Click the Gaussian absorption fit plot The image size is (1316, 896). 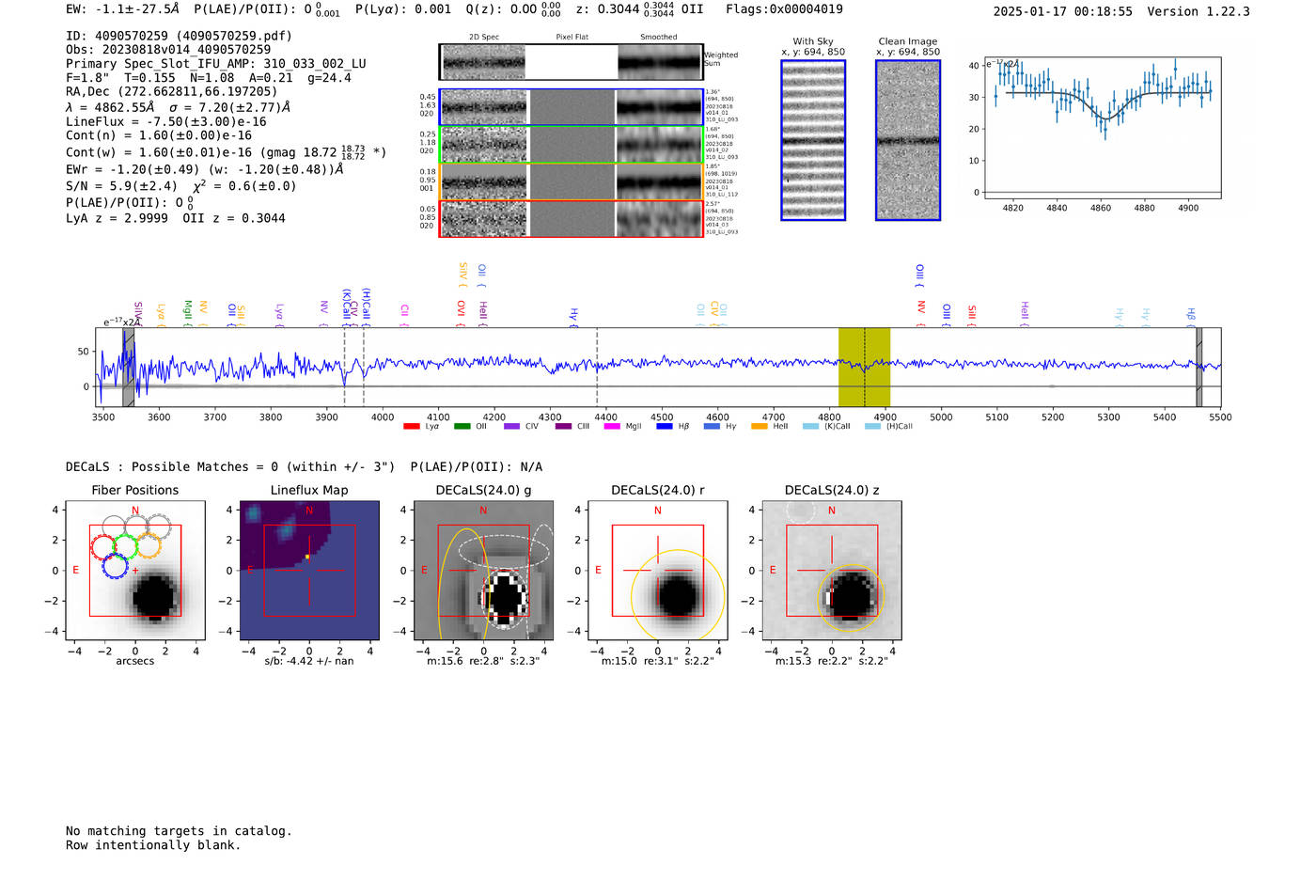(1101, 128)
